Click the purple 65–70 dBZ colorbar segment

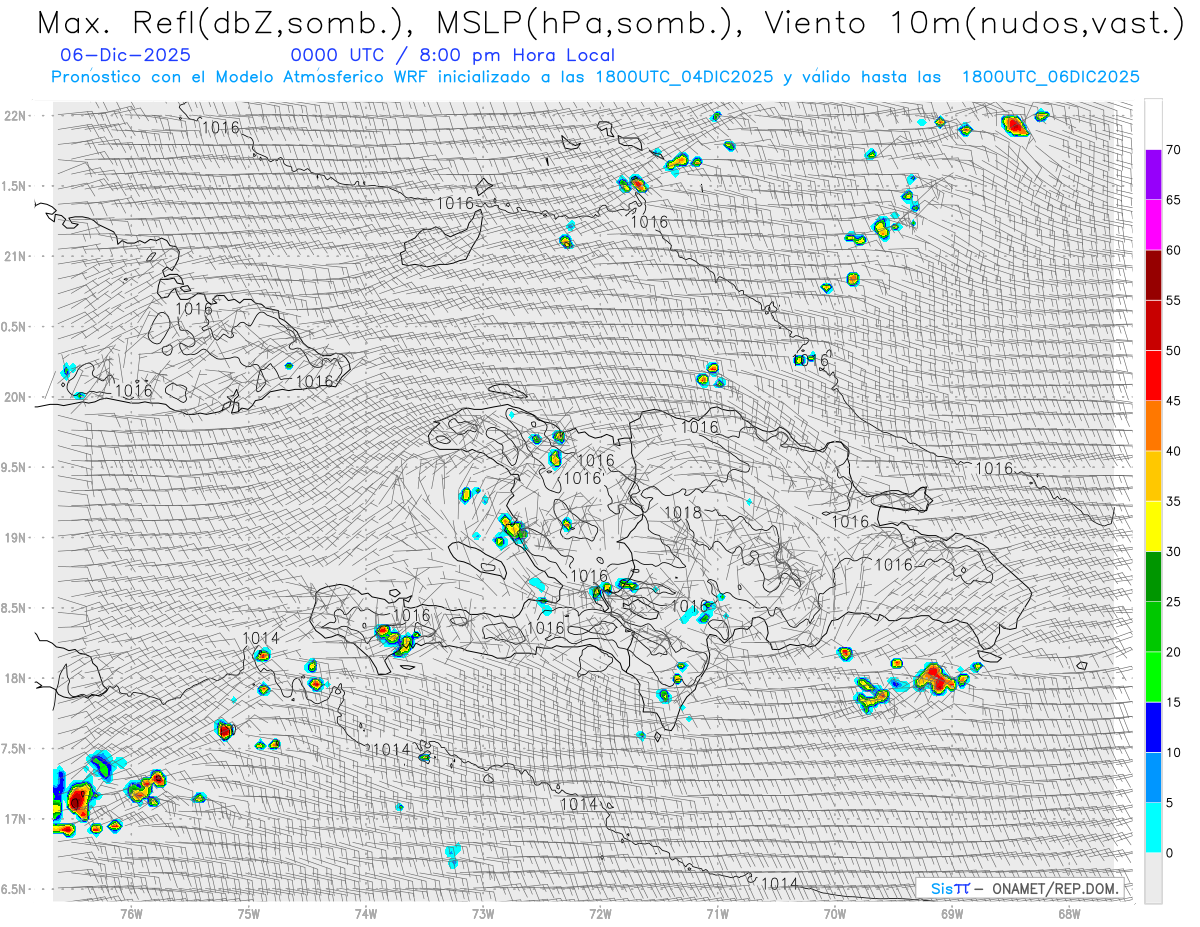pyautogui.click(x=1153, y=175)
